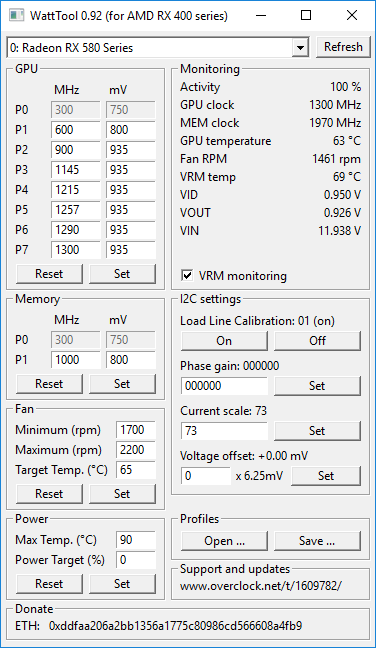376x648 pixels.
Task: Click Set next to Phase gain
Action: (317, 386)
